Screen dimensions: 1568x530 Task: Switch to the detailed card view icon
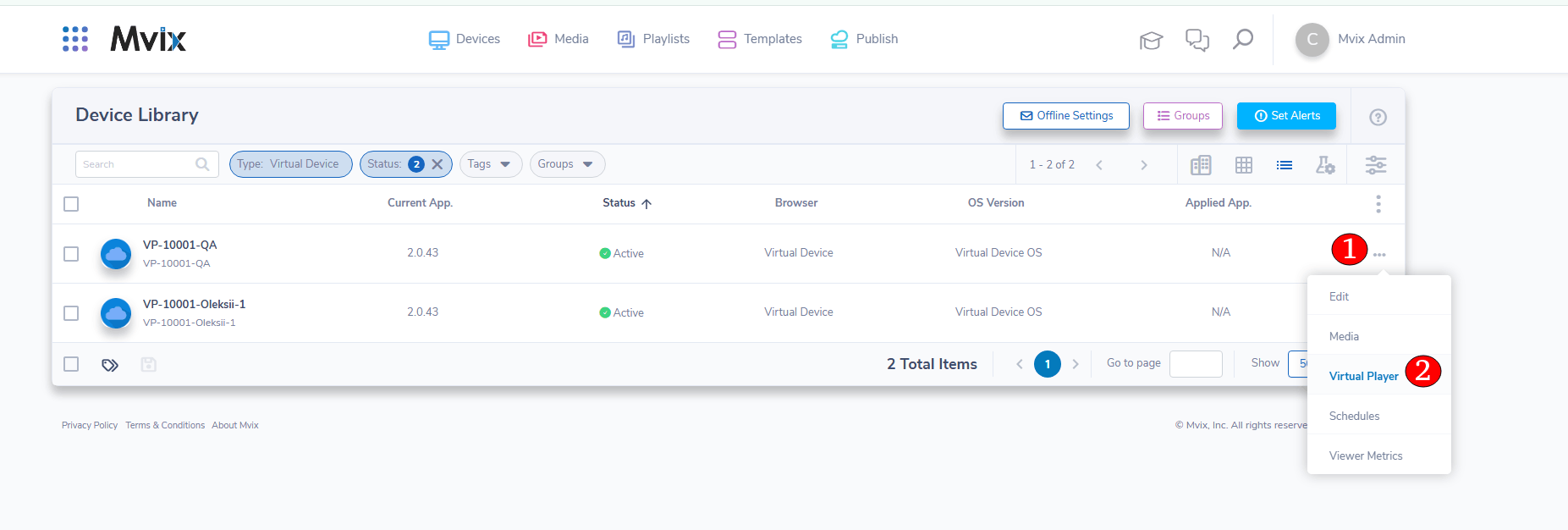click(x=1201, y=165)
